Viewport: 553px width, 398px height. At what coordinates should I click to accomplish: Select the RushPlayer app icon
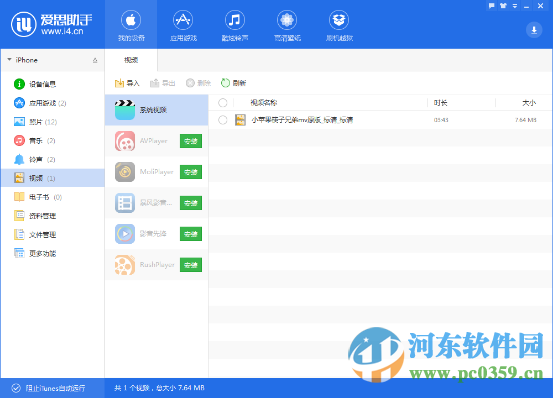(x=125, y=265)
